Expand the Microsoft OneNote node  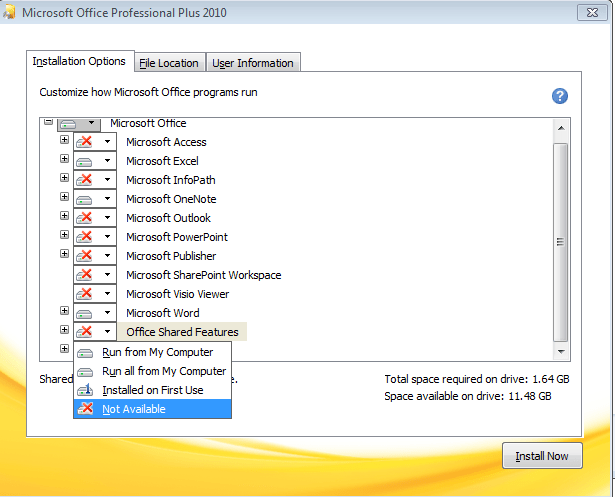tap(64, 197)
